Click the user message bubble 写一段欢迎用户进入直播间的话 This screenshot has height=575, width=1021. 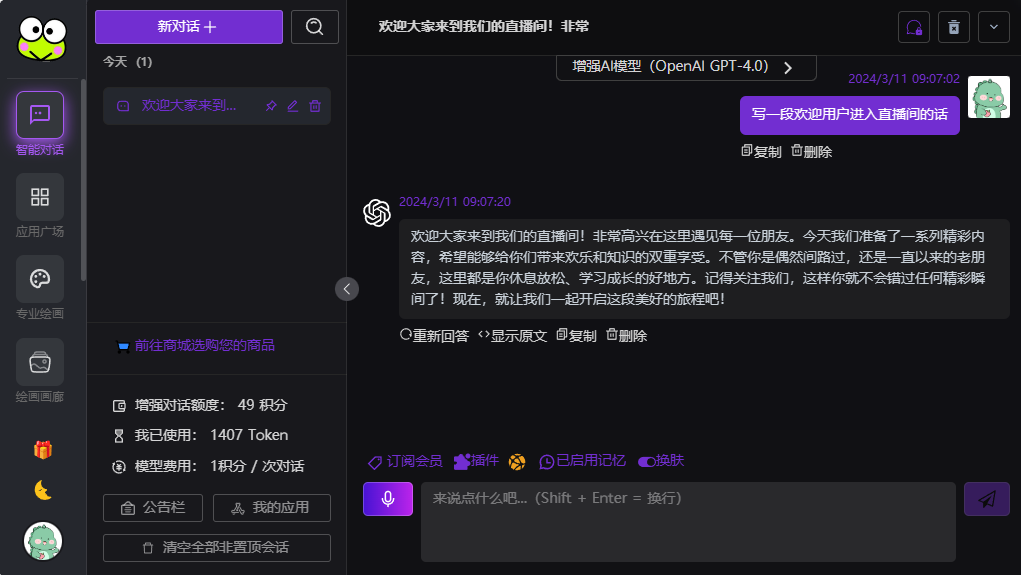(x=850, y=115)
